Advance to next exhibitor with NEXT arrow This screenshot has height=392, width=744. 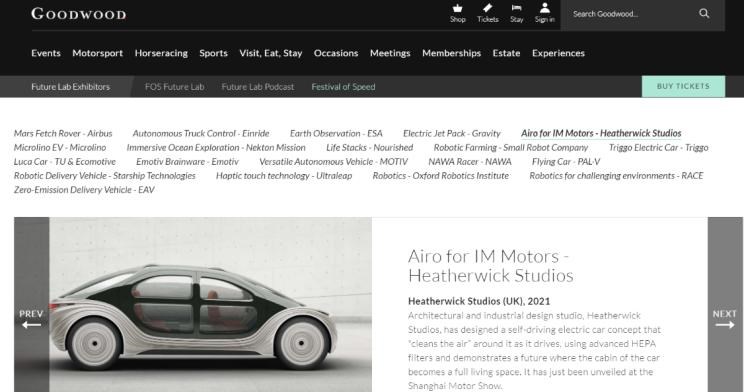725,319
